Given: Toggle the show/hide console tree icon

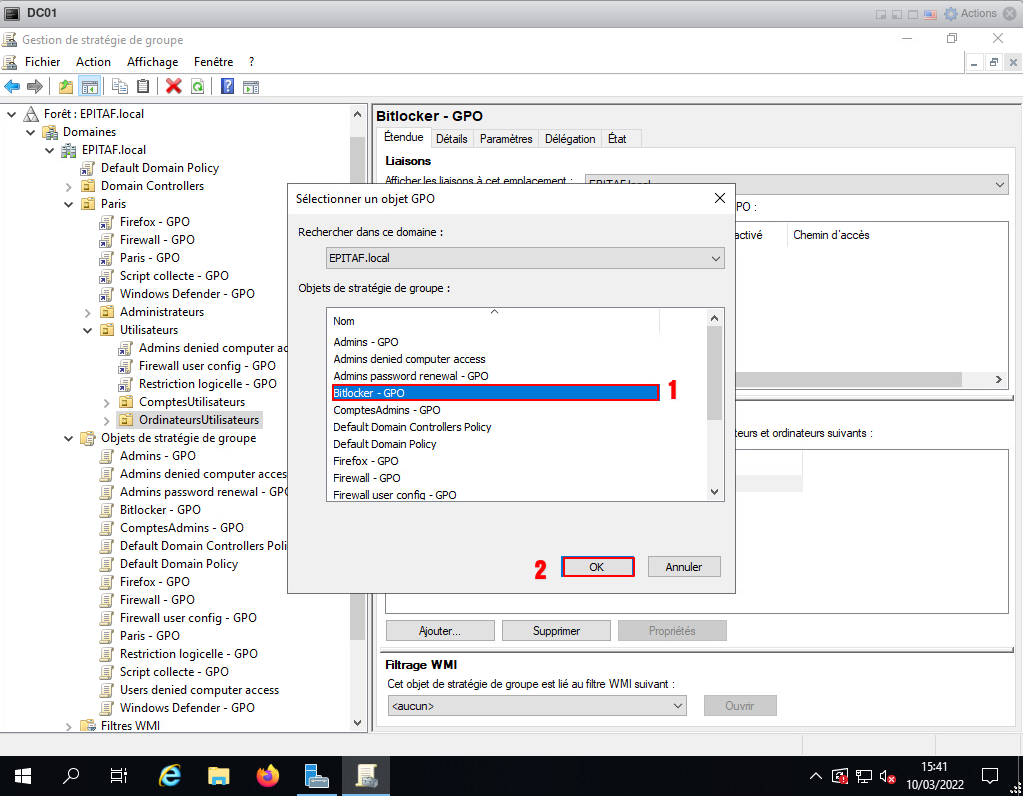Looking at the screenshot, I should point(90,86).
